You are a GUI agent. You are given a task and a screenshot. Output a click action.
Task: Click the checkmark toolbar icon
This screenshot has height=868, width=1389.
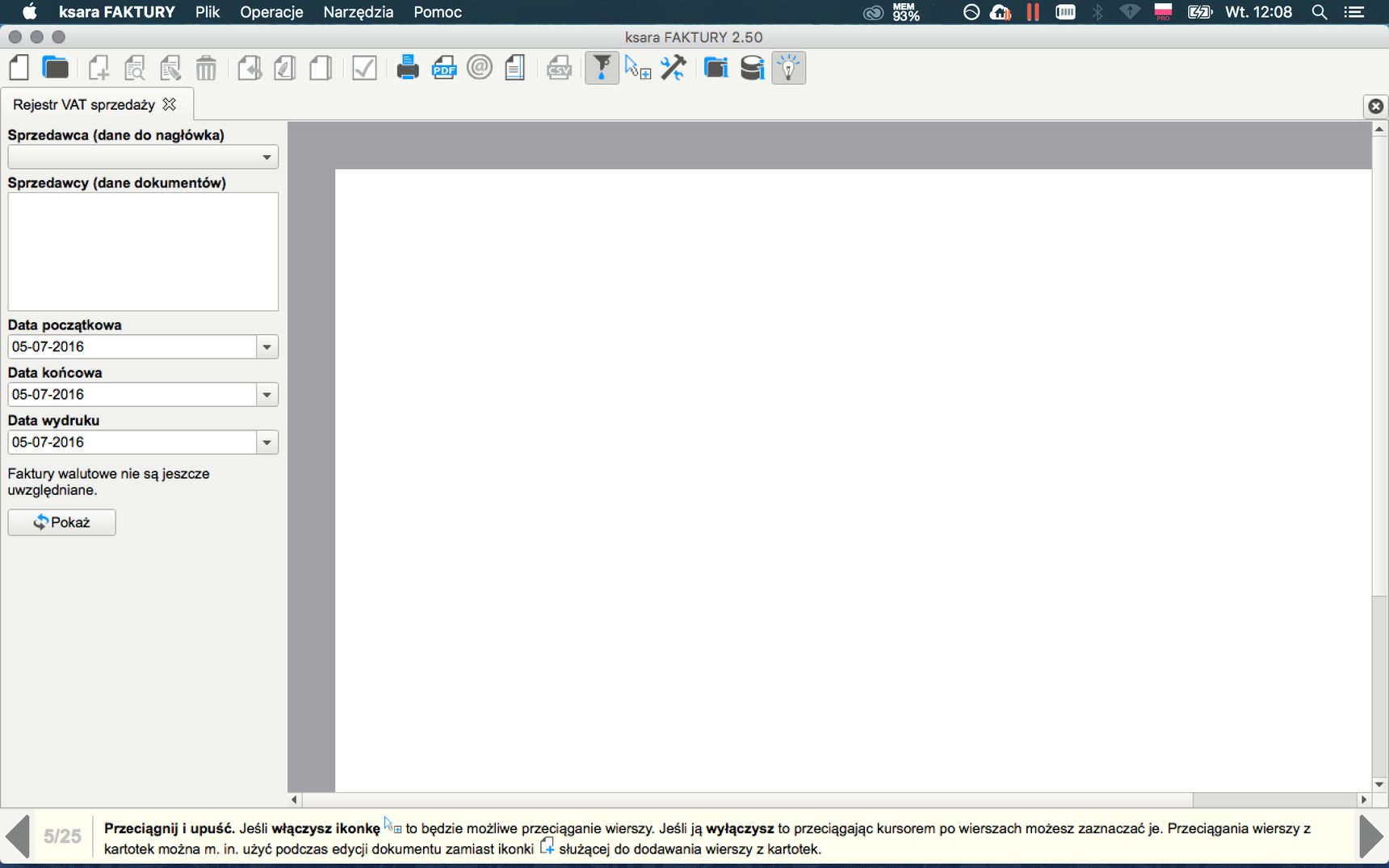tap(364, 68)
